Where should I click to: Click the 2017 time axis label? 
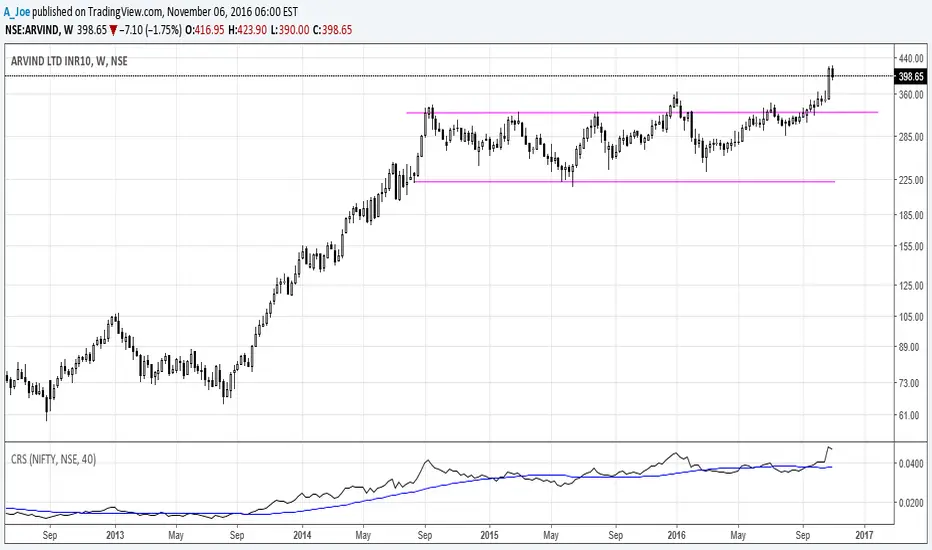coord(864,535)
